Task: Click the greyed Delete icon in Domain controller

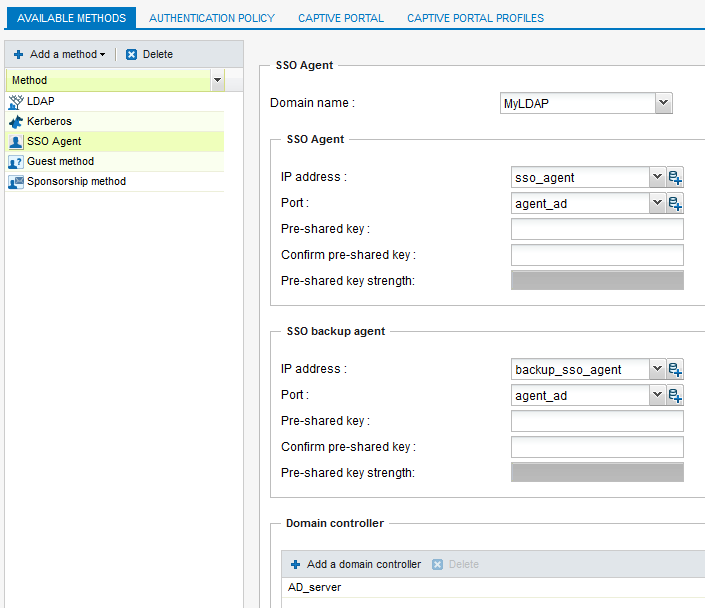Action: coord(437,564)
